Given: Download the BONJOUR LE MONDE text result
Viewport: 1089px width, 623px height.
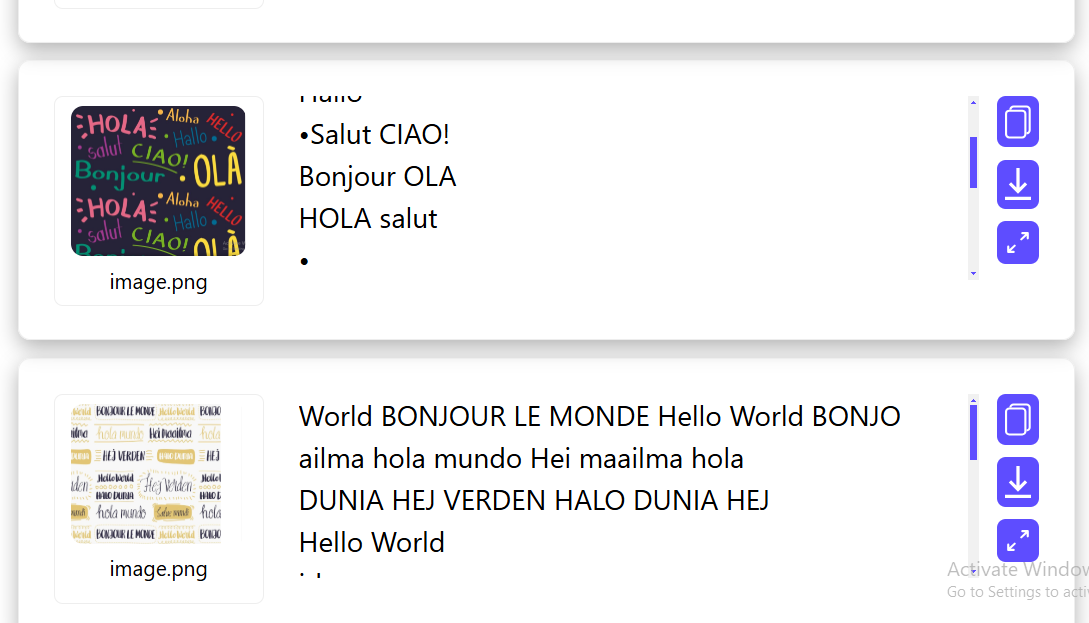Looking at the screenshot, I should click(1017, 482).
